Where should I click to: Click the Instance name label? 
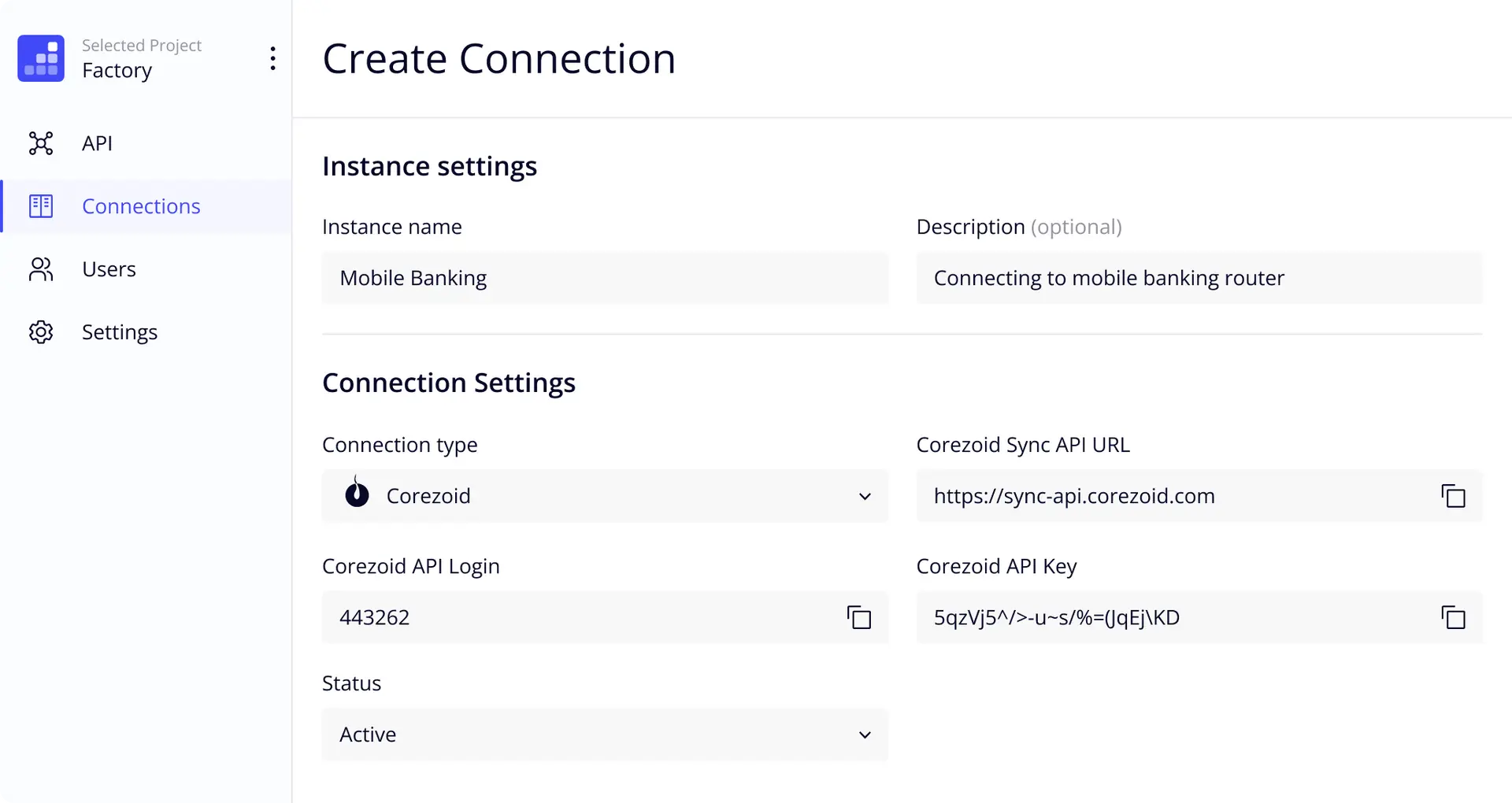click(x=392, y=227)
